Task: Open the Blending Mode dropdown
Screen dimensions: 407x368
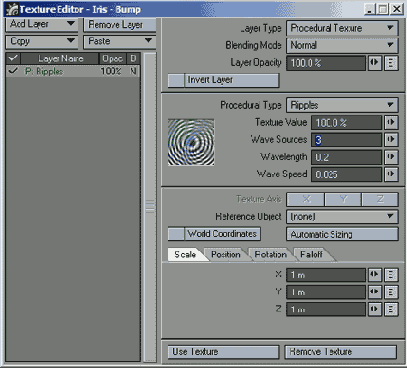Action: click(x=342, y=45)
